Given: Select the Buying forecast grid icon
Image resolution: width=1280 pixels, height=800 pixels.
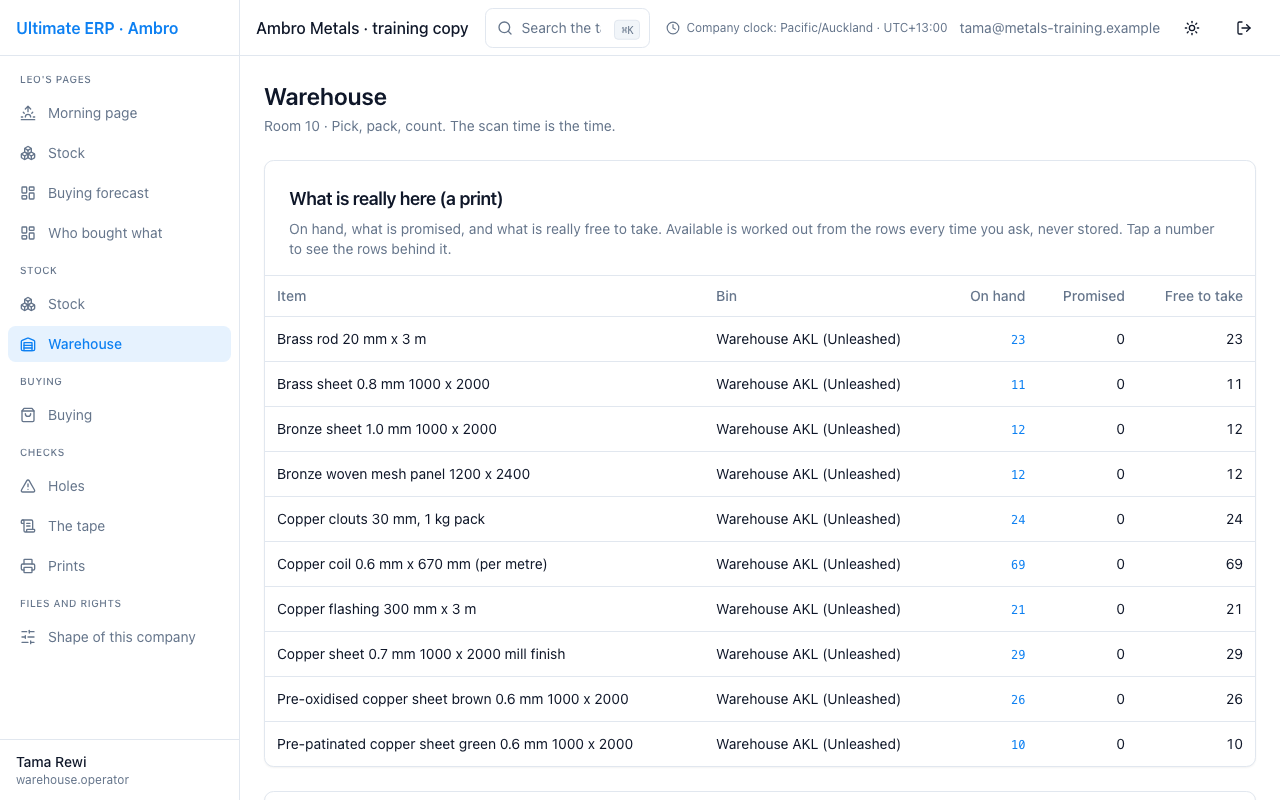Looking at the screenshot, I should pyautogui.click(x=28, y=193).
